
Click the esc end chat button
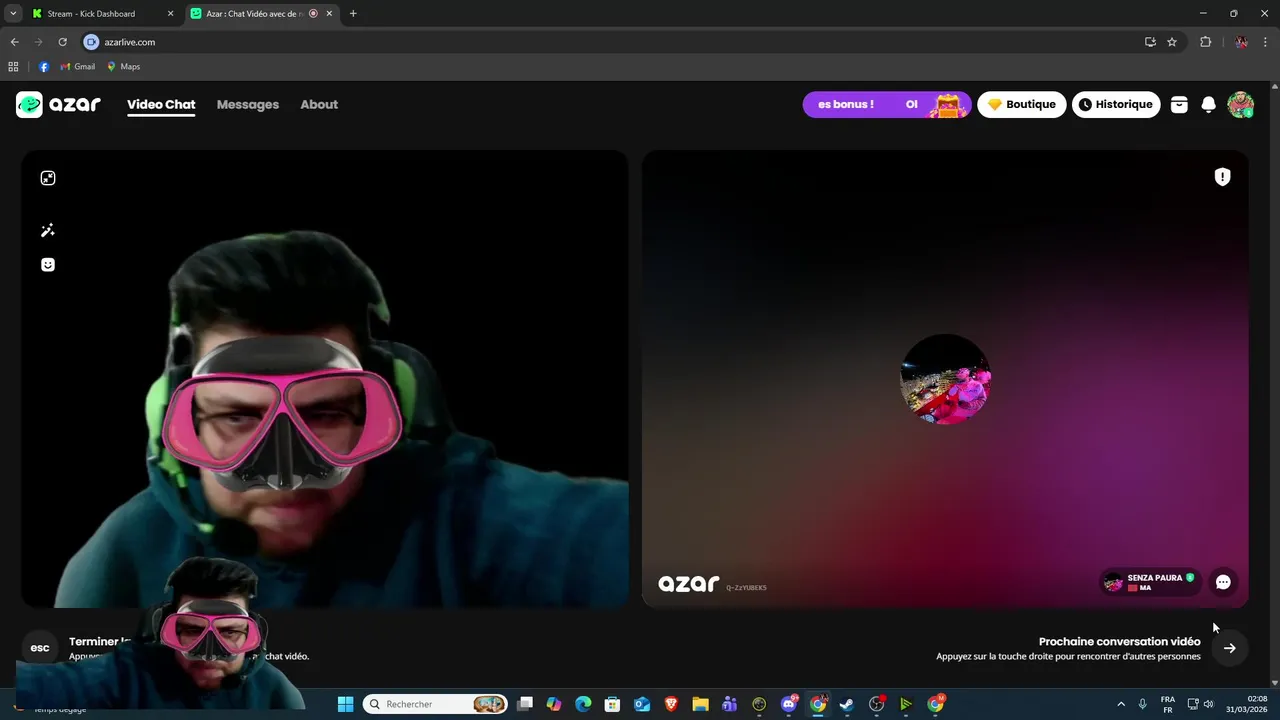40,648
